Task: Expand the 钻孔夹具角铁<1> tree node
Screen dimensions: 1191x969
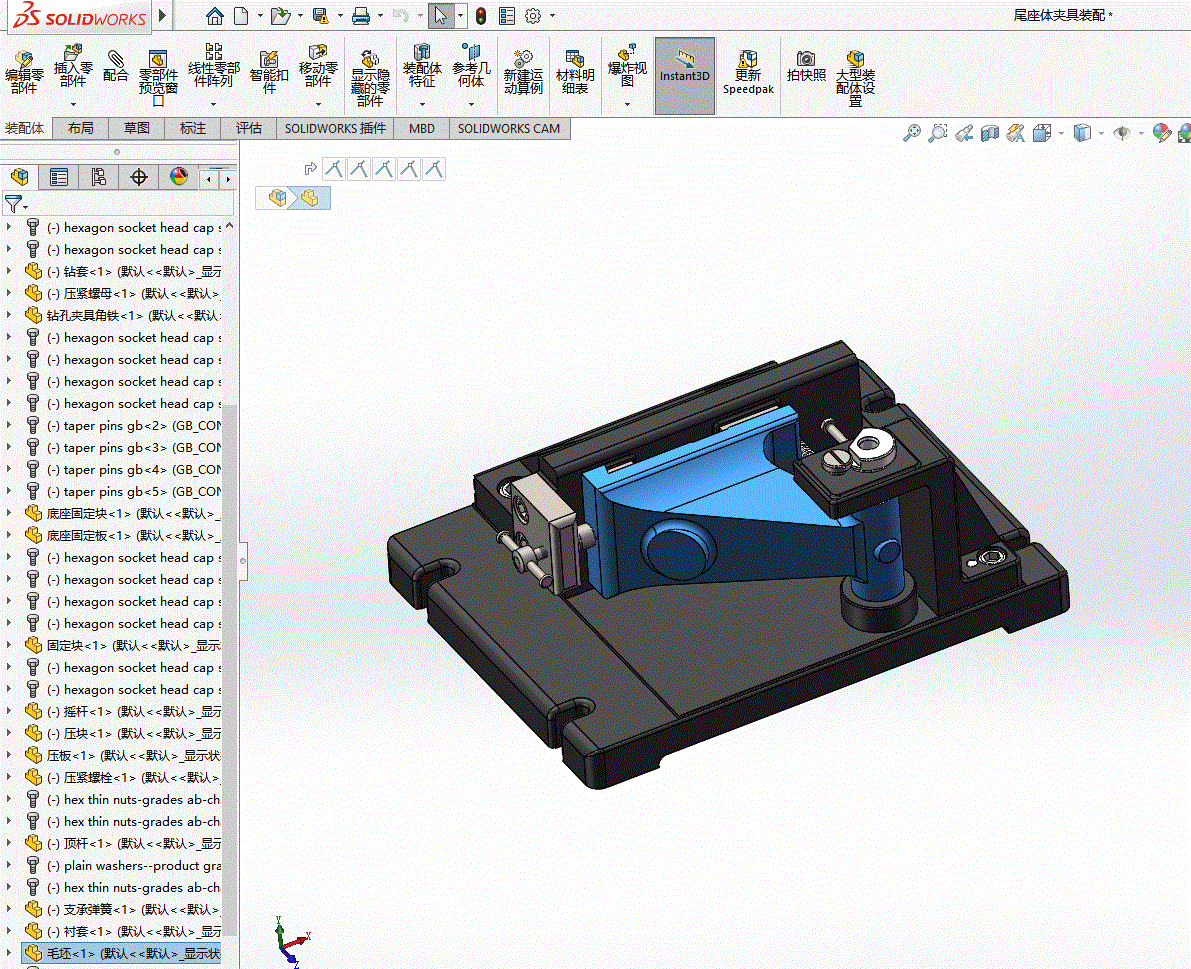Action: [x=9, y=315]
